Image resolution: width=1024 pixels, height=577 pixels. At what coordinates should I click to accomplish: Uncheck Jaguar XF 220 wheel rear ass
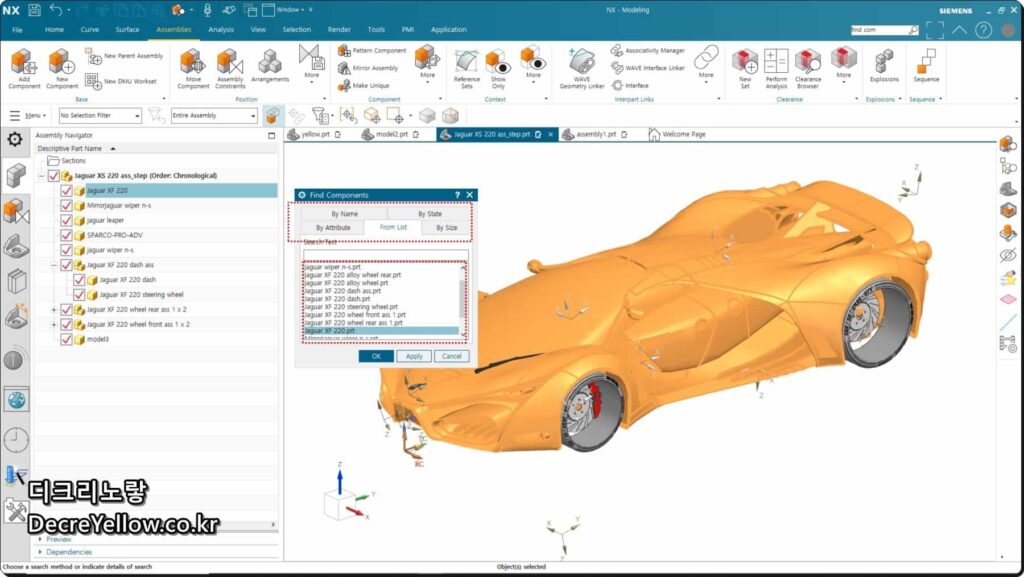tap(66, 309)
